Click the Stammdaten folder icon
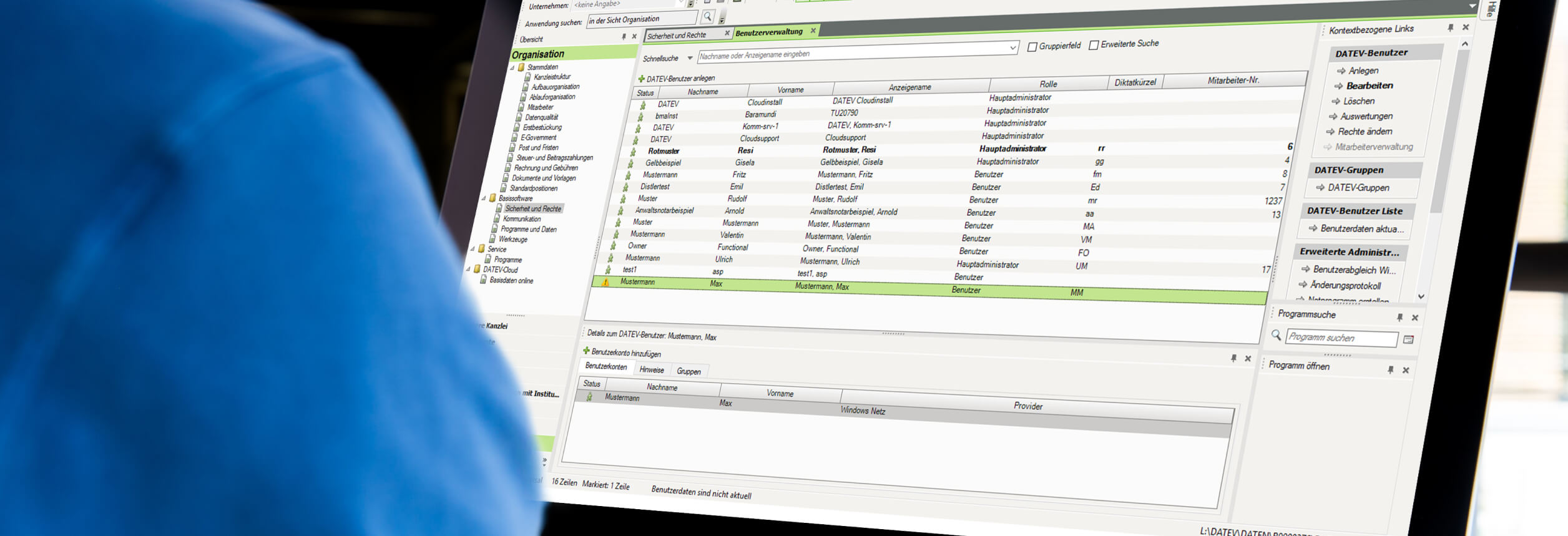The image size is (1568, 536). click(x=521, y=67)
